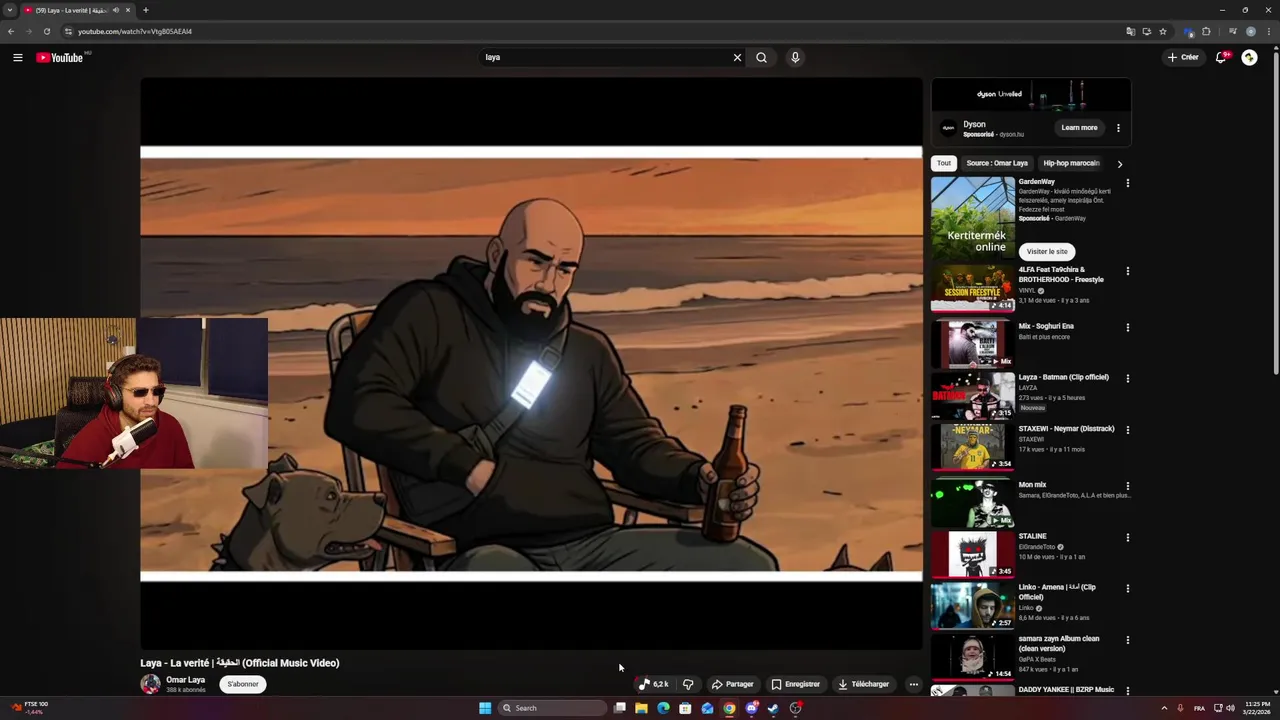The width and height of the screenshot is (1280, 720).
Task: Open more actions menu below the video
Action: 913,684
